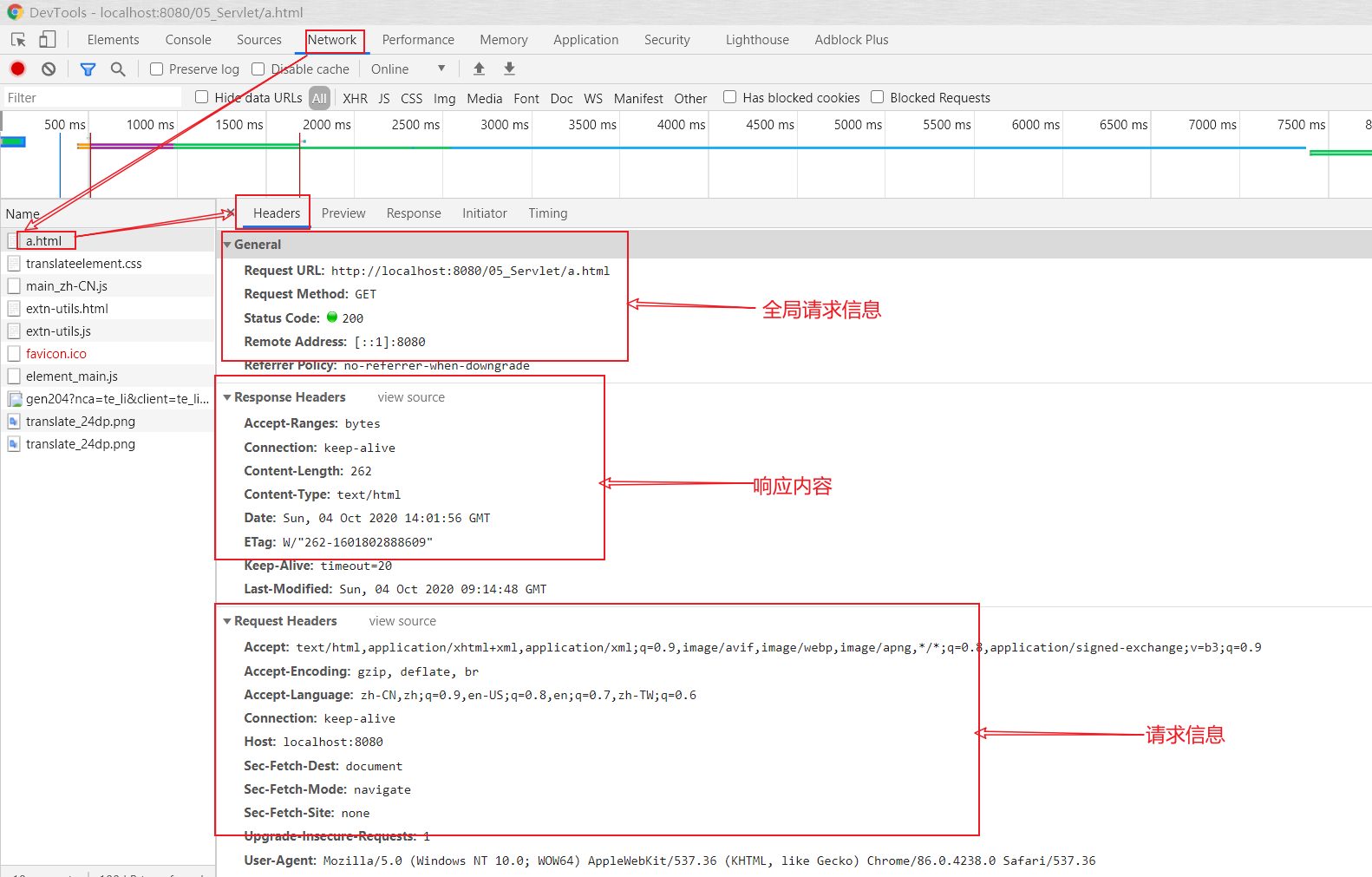This screenshot has width=1372, height=877.
Task: Show the Response detail tab
Action: point(414,213)
